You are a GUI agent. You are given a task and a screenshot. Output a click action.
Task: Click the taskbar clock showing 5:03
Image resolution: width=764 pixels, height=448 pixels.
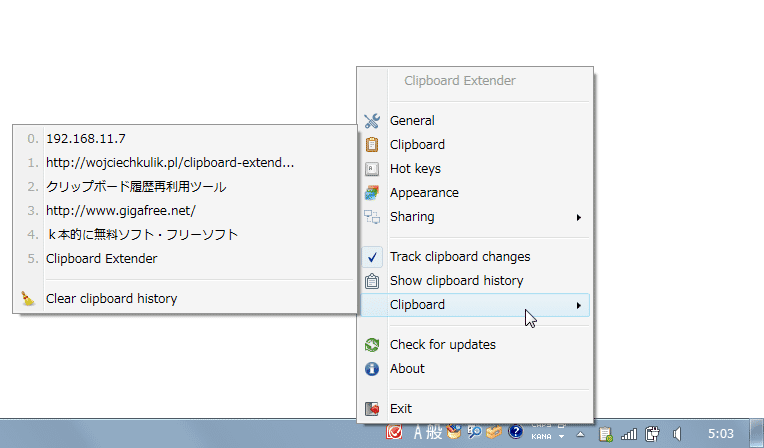(x=720, y=434)
